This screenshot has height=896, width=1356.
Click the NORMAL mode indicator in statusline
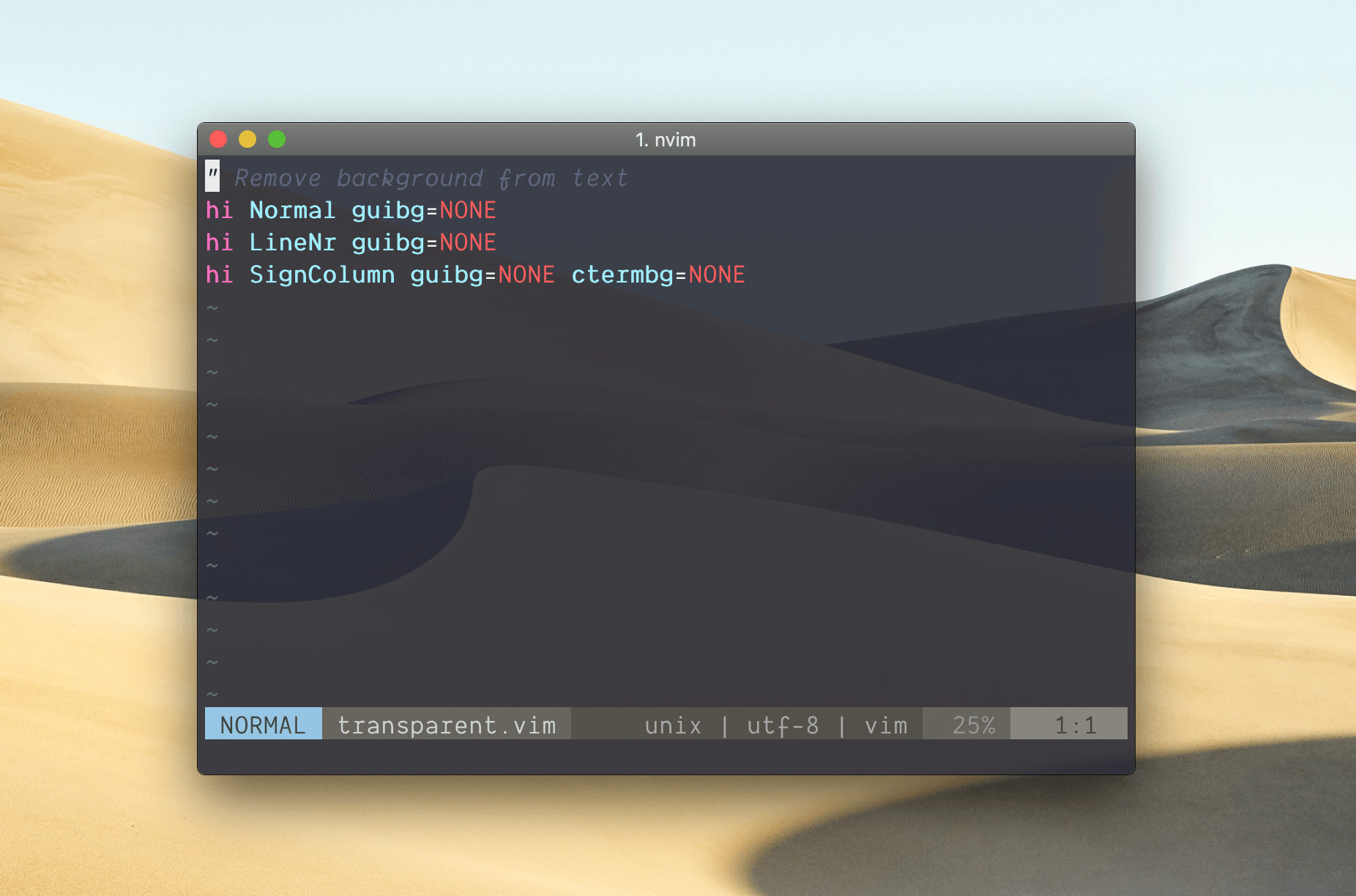tap(263, 725)
